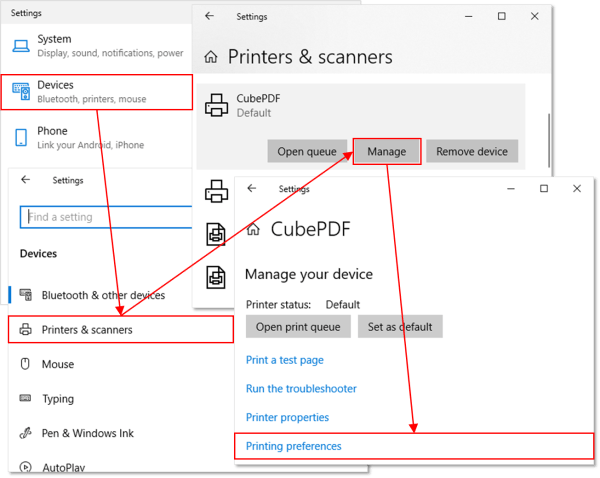Minimize the Printers & scanners window
Screen dimensions: 600x478
(468, 16)
